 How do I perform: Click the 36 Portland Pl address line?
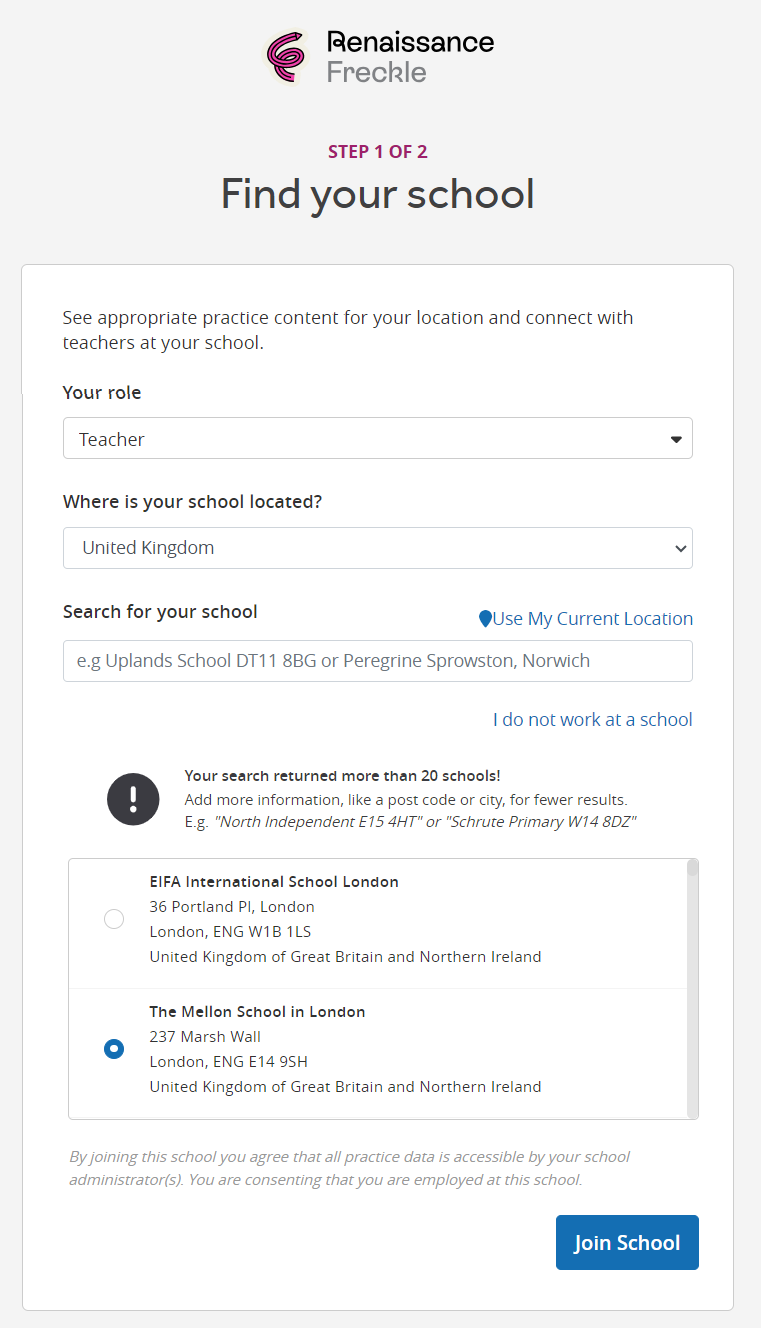point(232,907)
